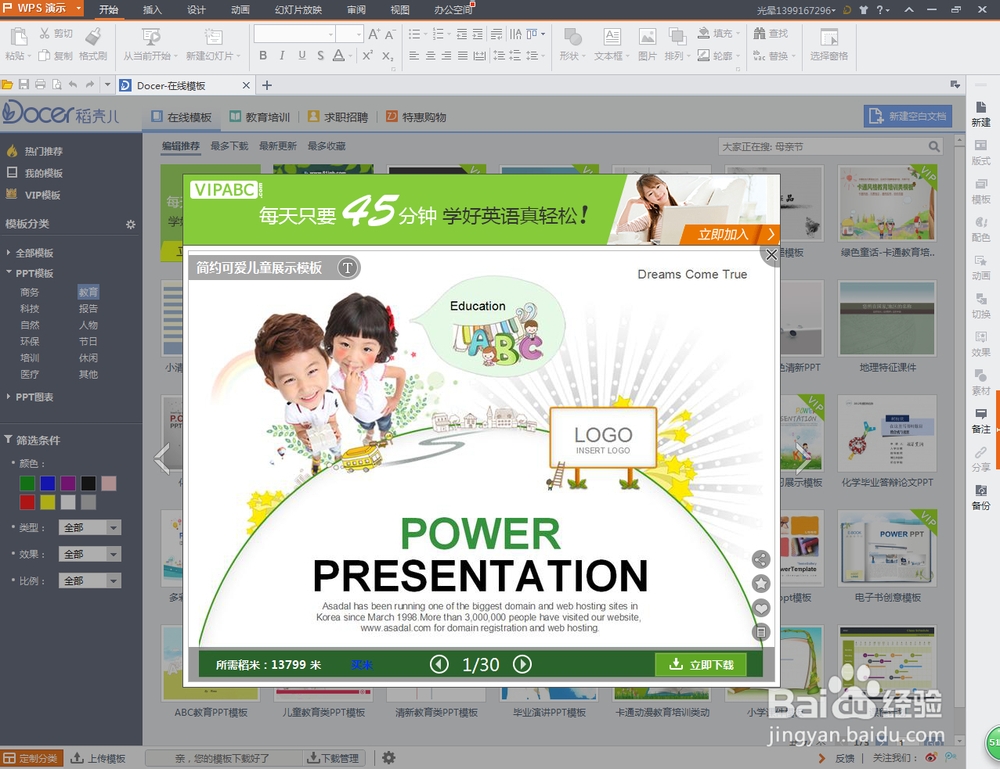Screen dimensions: 1000x769
Task: Expand the 全部模板 tree item
Action: click(8, 253)
